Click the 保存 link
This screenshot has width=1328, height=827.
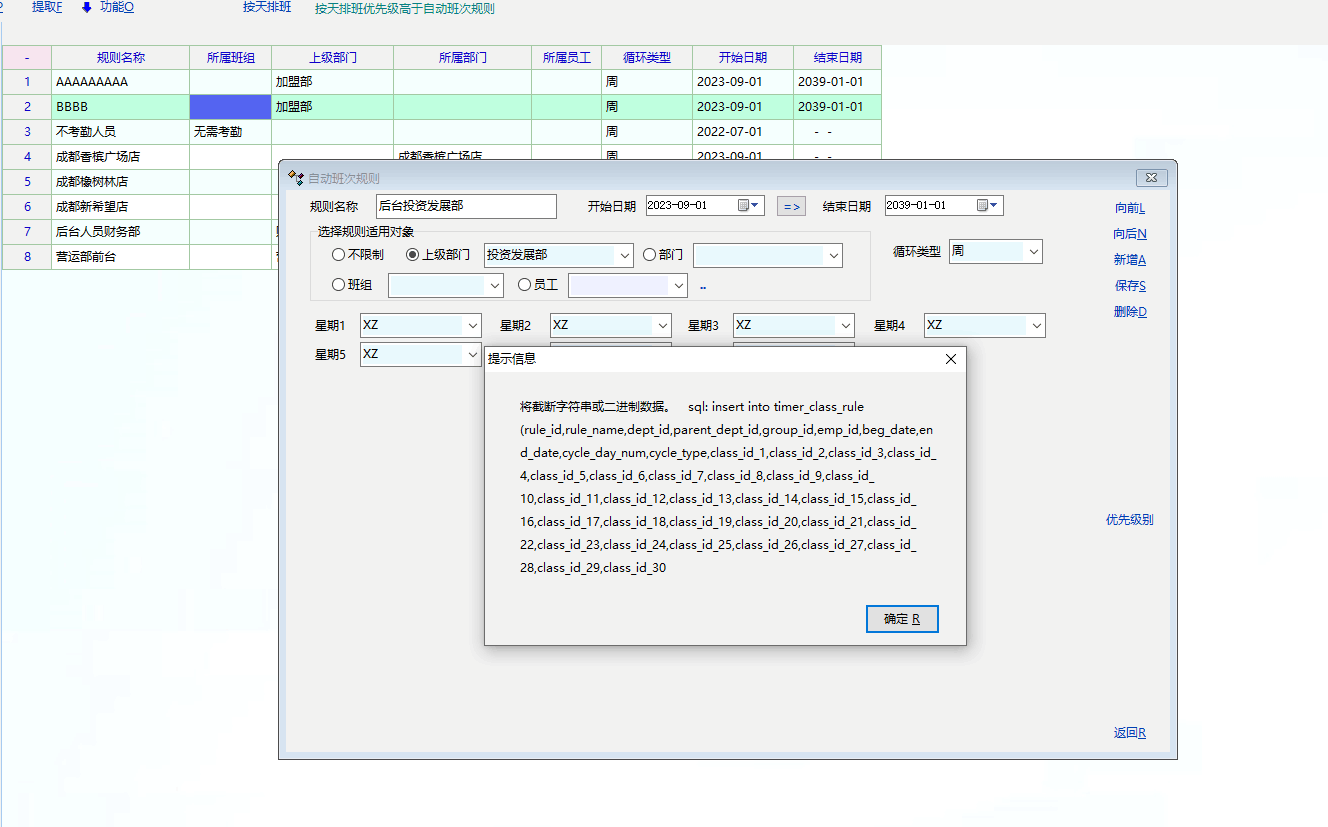pos(1130,286)
